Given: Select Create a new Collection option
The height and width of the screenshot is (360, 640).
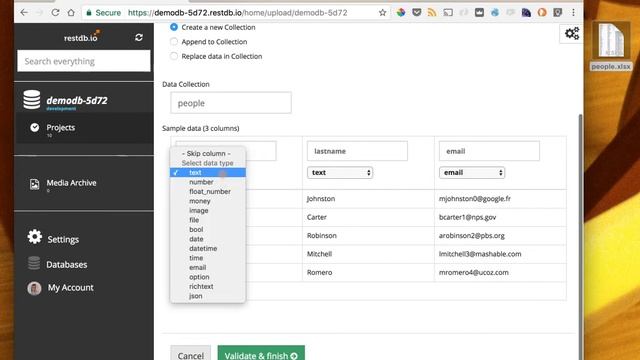Looking at the screenshot, I should pos(173,27).
